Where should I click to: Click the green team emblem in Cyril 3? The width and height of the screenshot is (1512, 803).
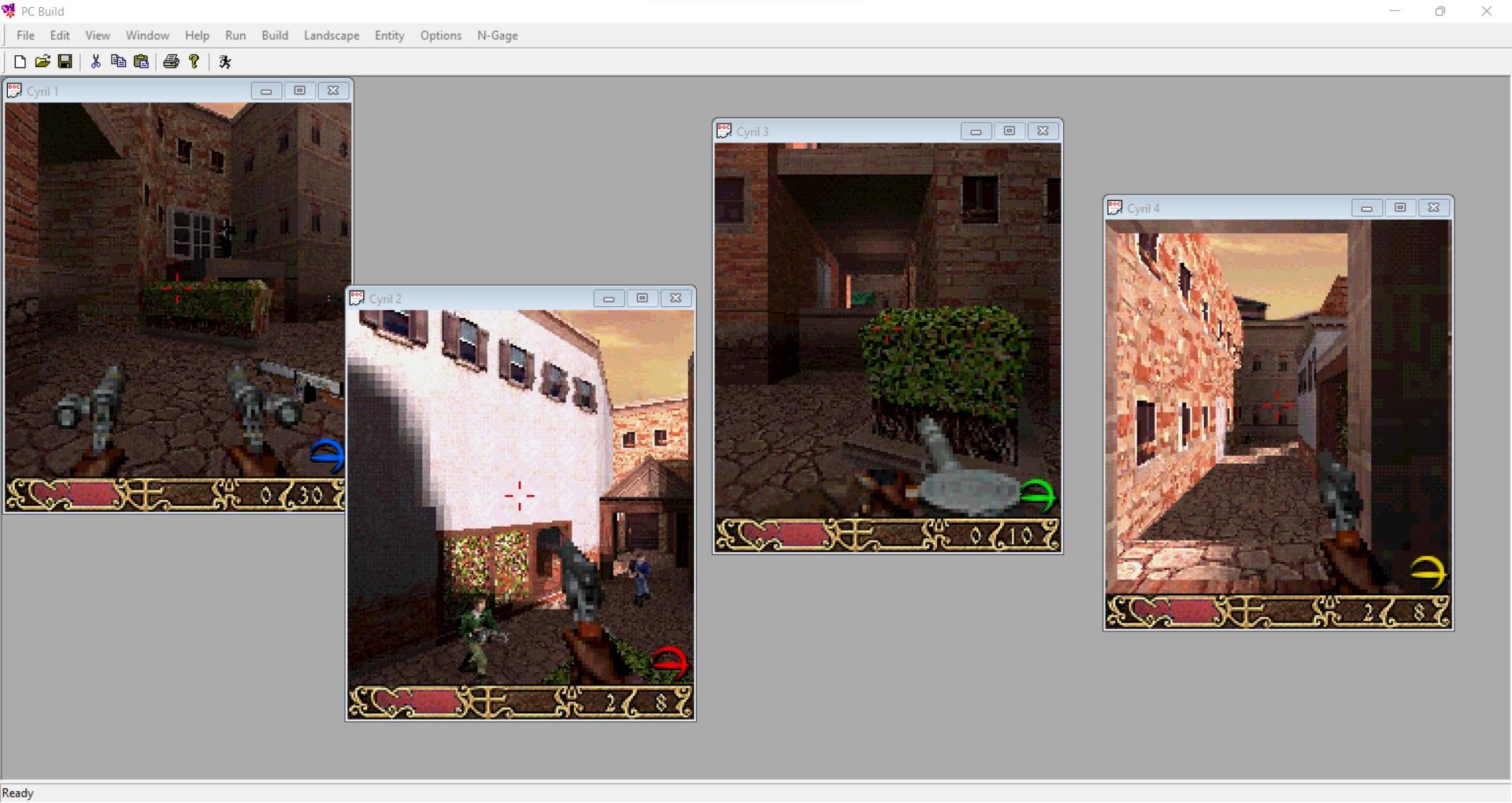pos(1037,496)
